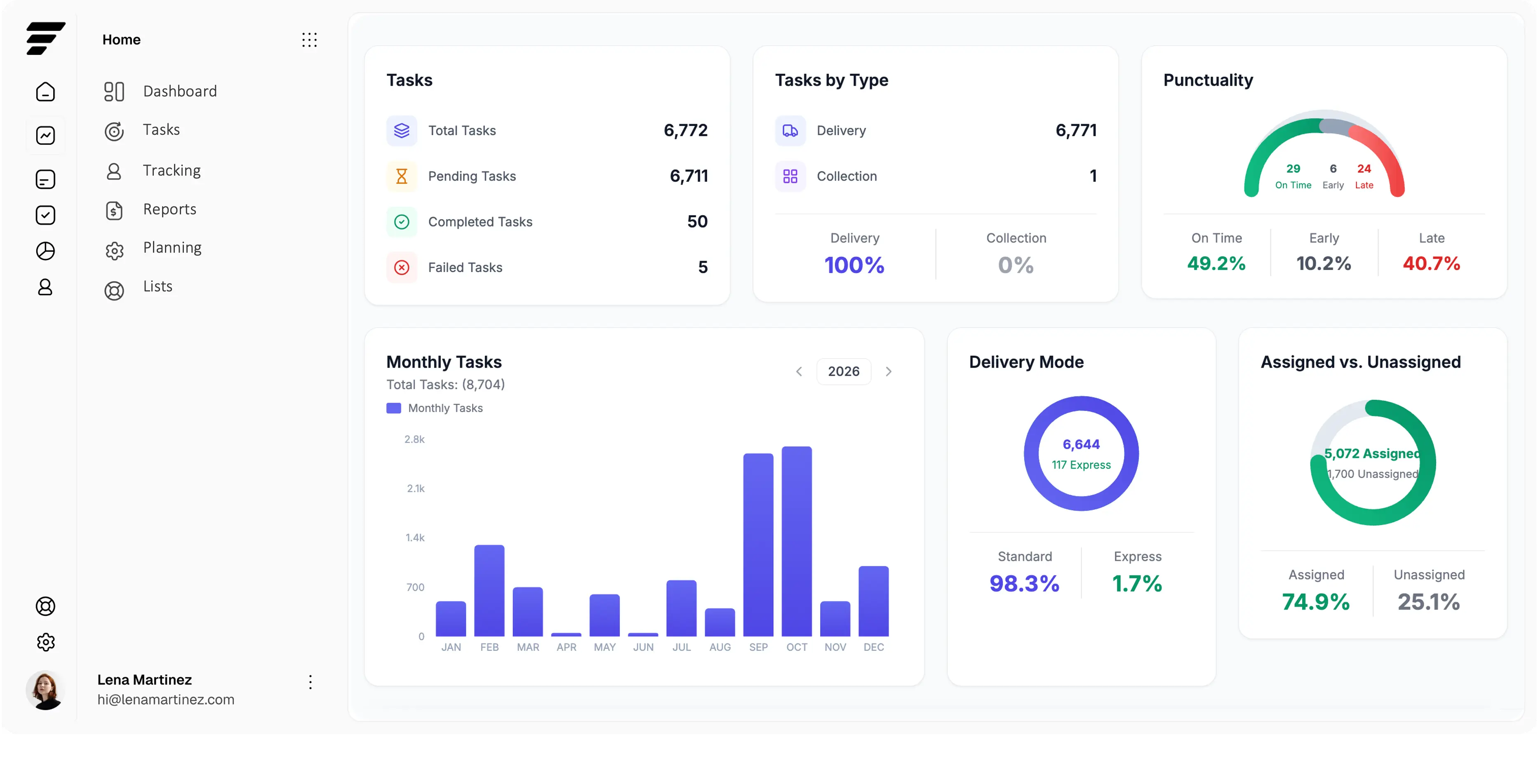1538x784 pixels.
Task: Click the notes document icon in the icon rail
Action: (45, 179)
